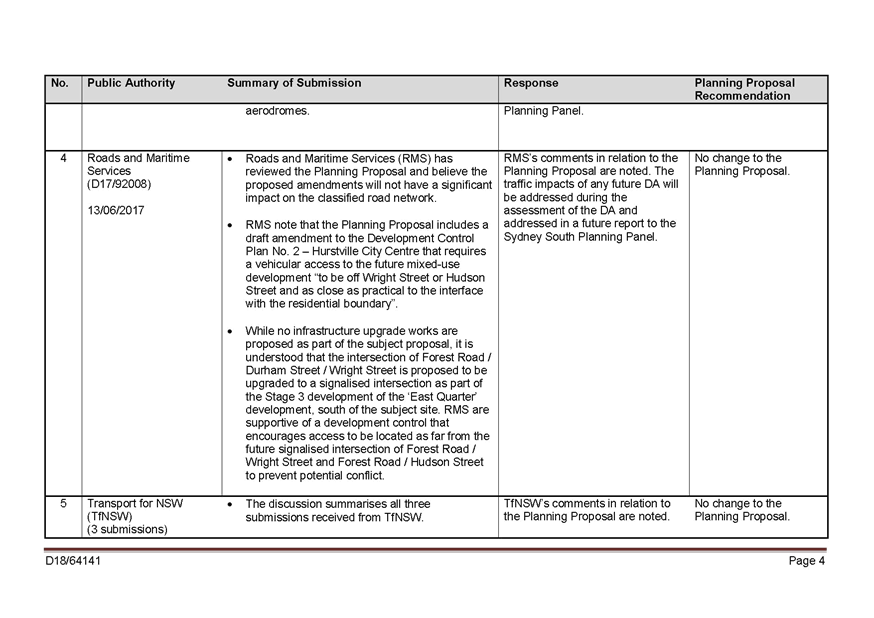The height and width of the screenshot is (618, 874).
Task: Click the response text starting "TfNSW's comments"
Action: pyautogui.click(x=587, y=510)
